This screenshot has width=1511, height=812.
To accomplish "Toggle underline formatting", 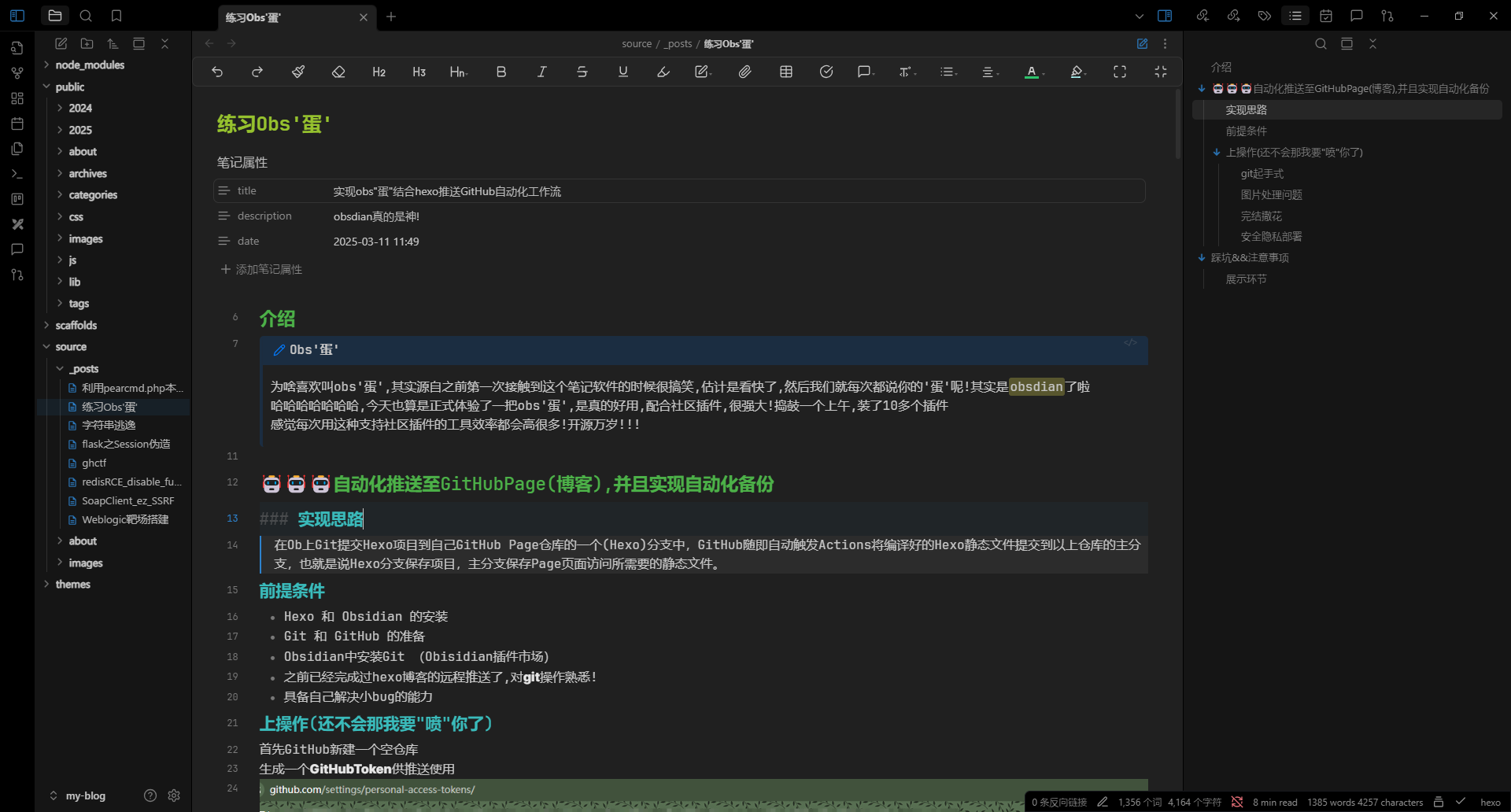I will pos(623,72).
